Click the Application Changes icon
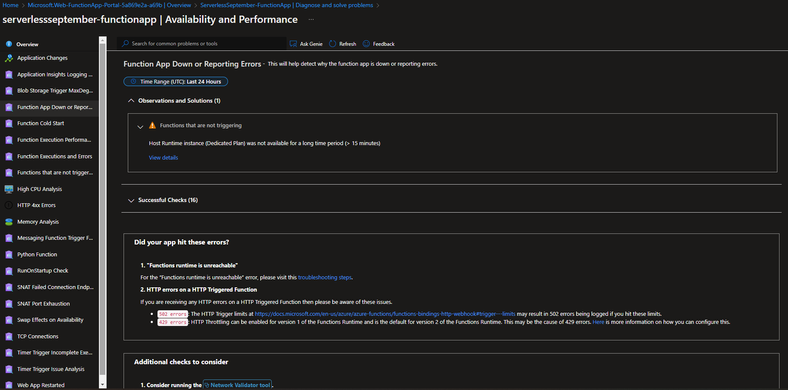The width and height of the screenshot is (788, 390). click(x=9, y=58)
